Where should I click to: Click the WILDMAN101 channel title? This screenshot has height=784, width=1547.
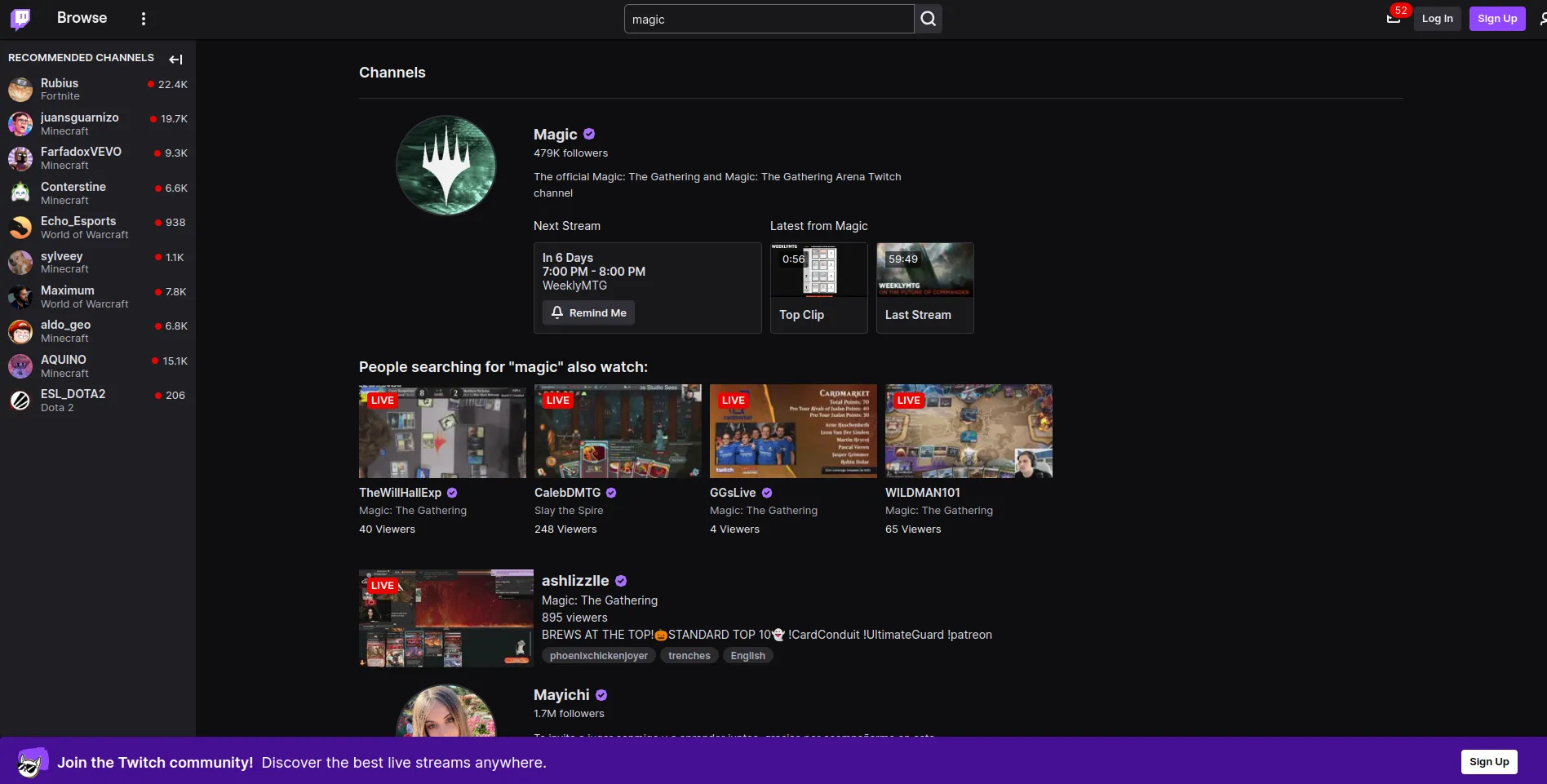coord(923,493)
